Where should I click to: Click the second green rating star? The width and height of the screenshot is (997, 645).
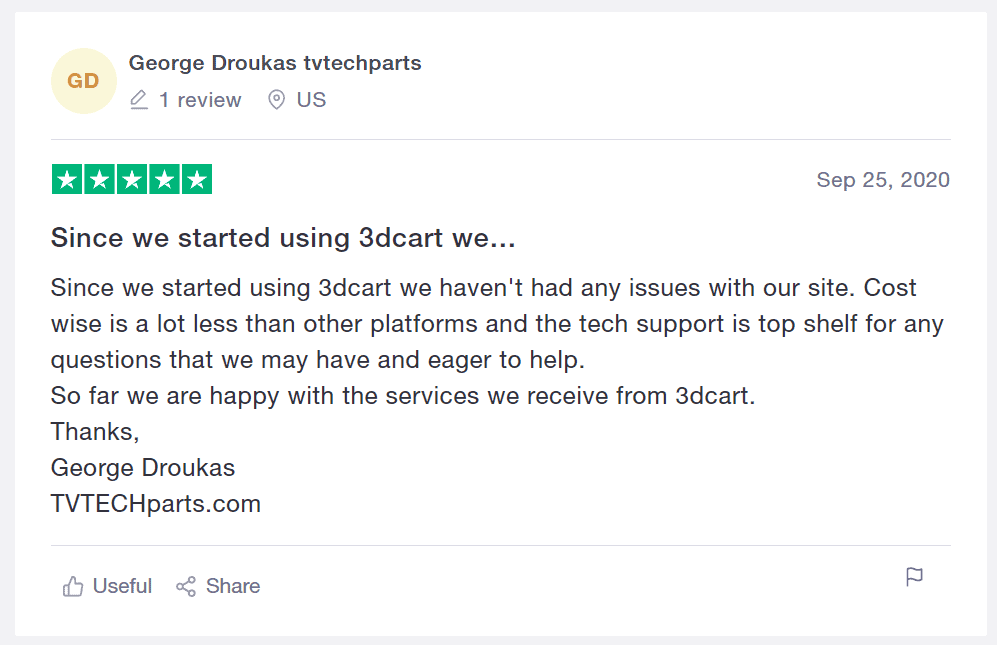(x=99, y=179)
